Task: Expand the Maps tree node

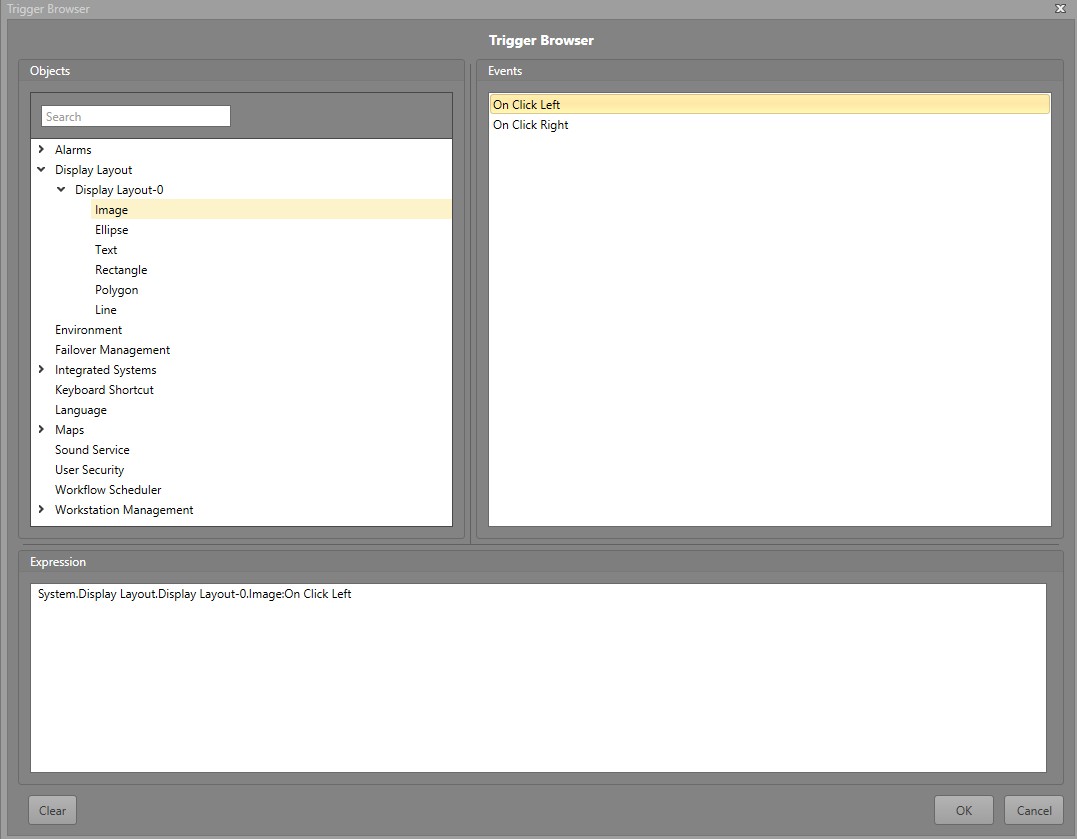Action: 41,429
